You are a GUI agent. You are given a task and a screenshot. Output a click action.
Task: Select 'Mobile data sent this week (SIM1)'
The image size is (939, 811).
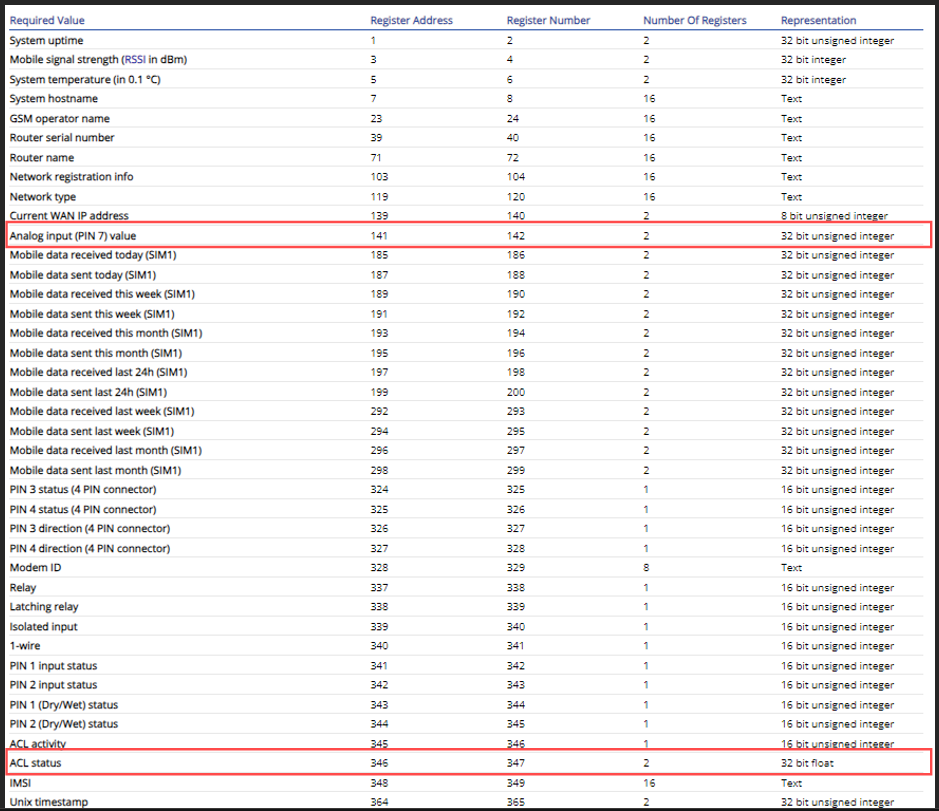click(x=92, y=314)
